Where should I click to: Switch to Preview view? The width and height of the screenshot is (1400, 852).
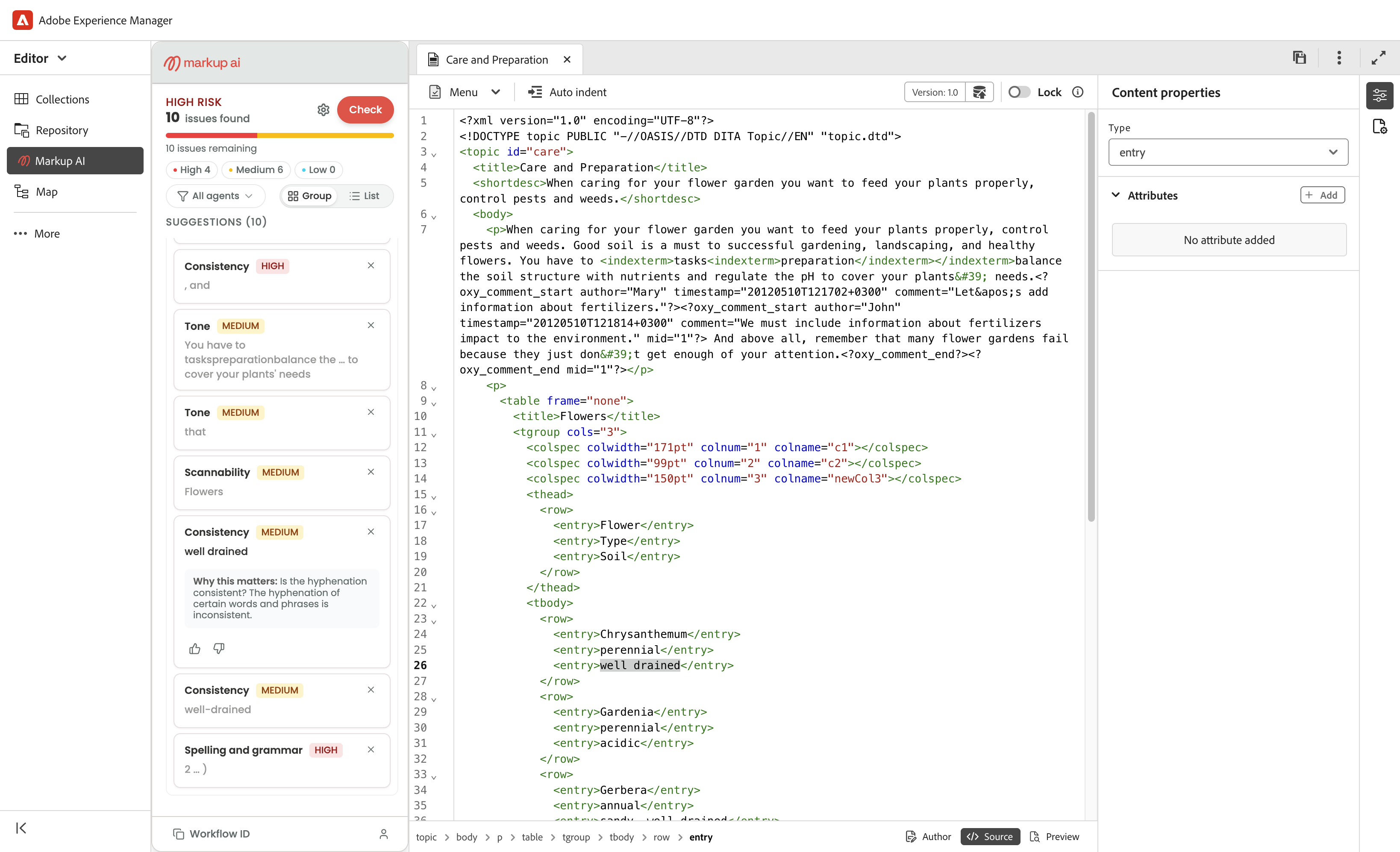coord(1054,836)
